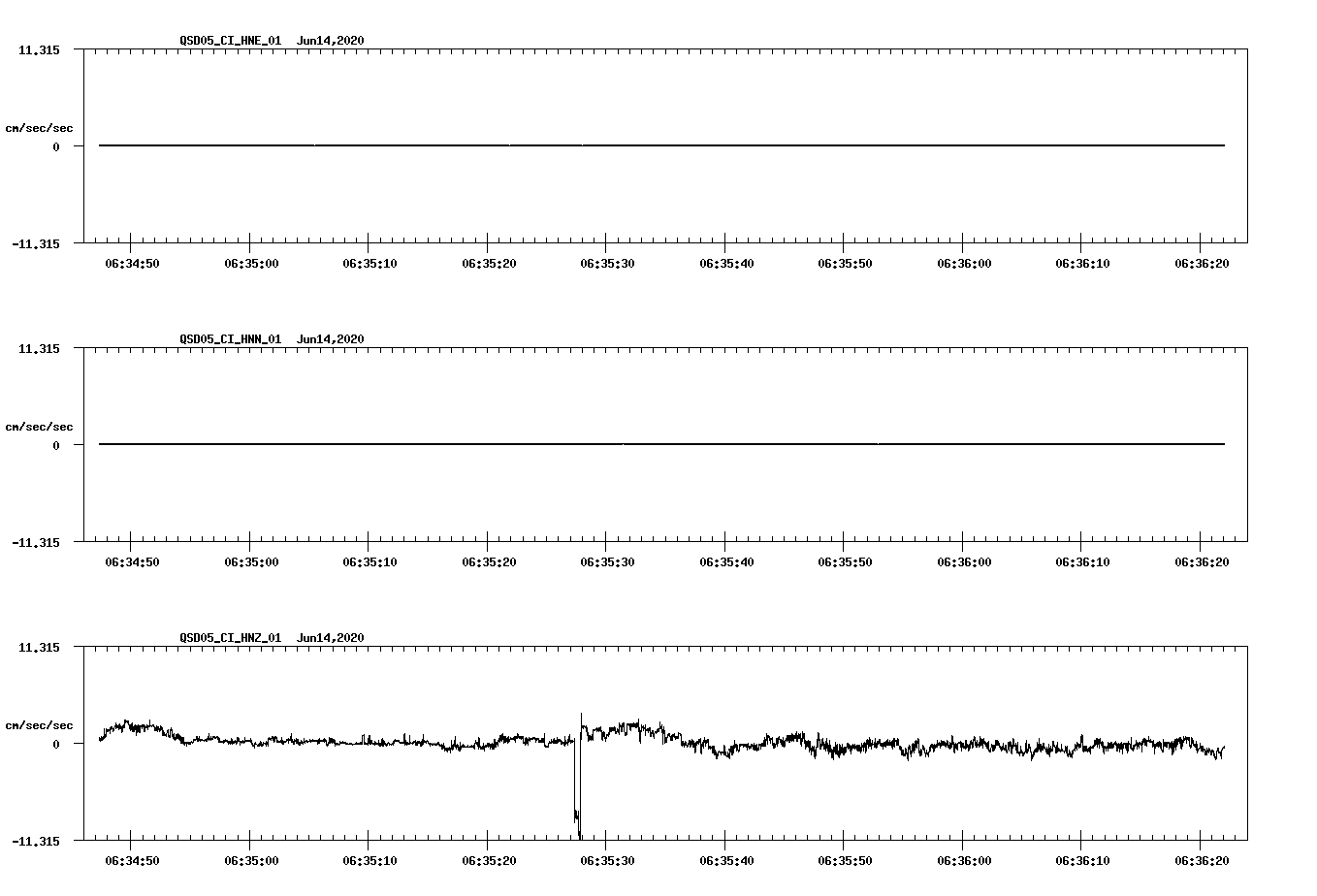Click the 06:35:10 label under the HNZ chart
The image size is (1317, 896).
(x=369, y=861)
